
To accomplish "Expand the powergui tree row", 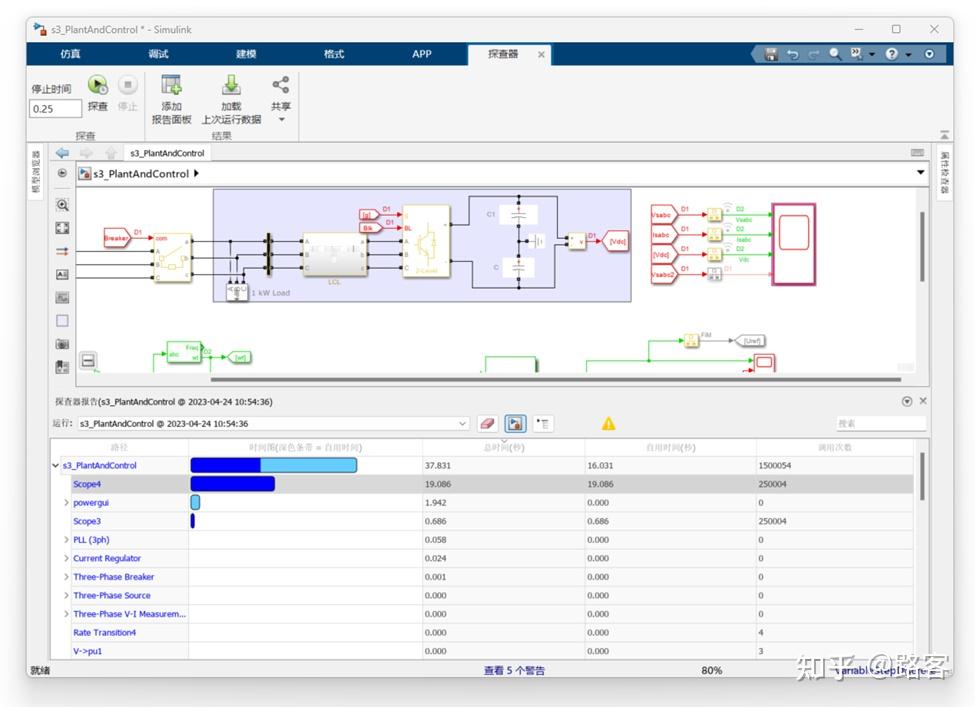I will click(x=66, y=502).
